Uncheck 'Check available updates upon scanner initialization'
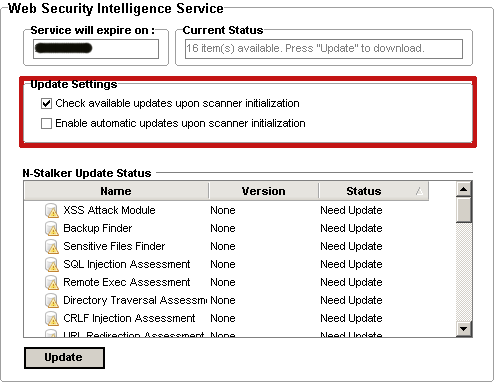Screen dimensions: 494x382 tap(46, 104)
